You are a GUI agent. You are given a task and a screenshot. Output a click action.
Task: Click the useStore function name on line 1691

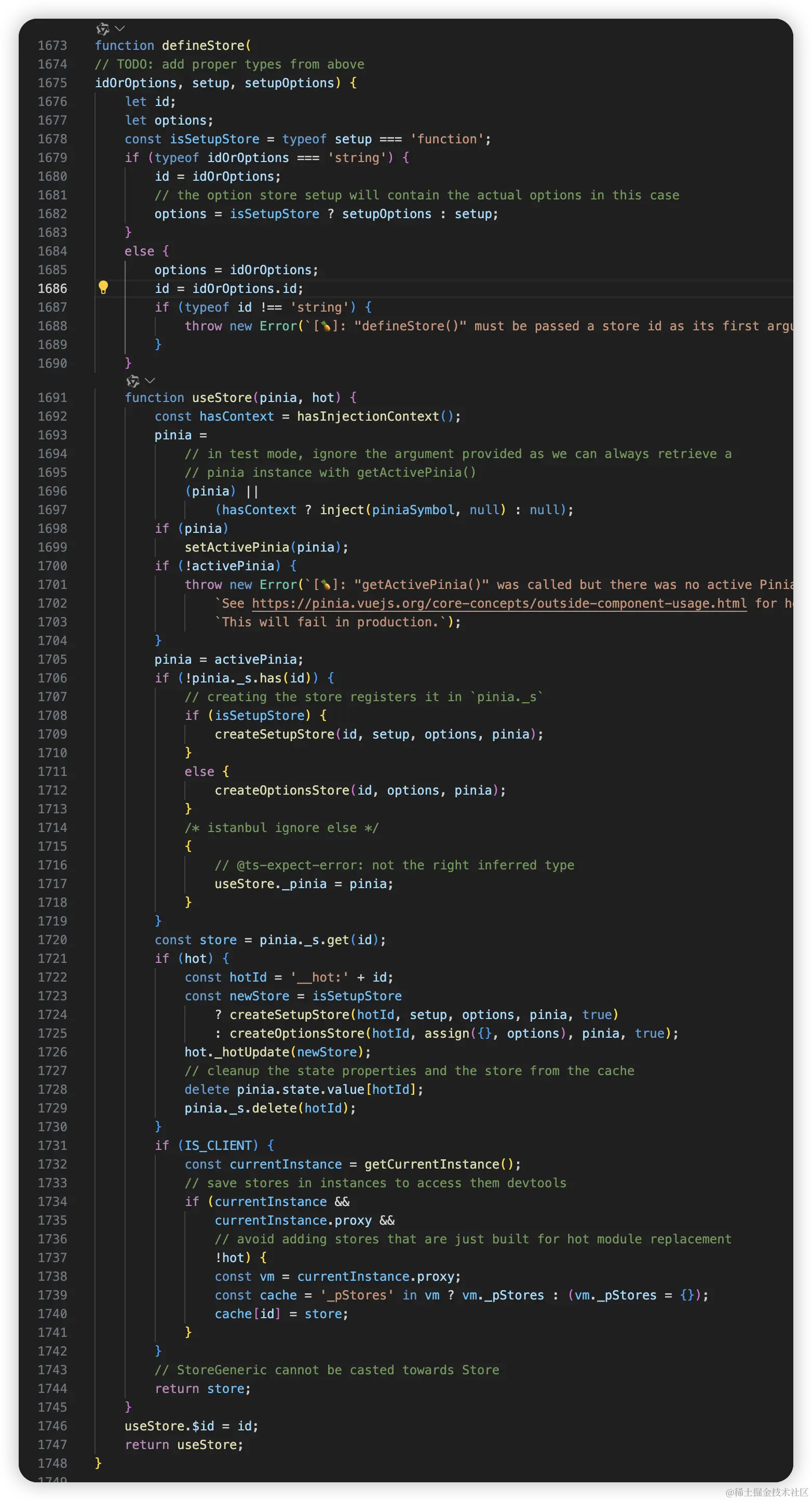pos(222,397)
